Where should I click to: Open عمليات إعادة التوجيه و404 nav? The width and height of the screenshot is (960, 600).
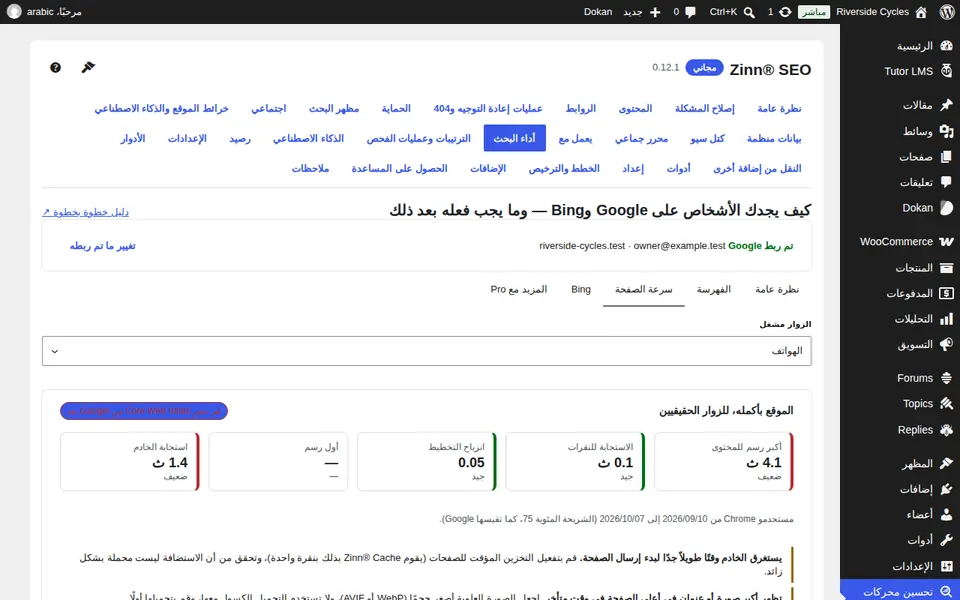coord(488,108)
